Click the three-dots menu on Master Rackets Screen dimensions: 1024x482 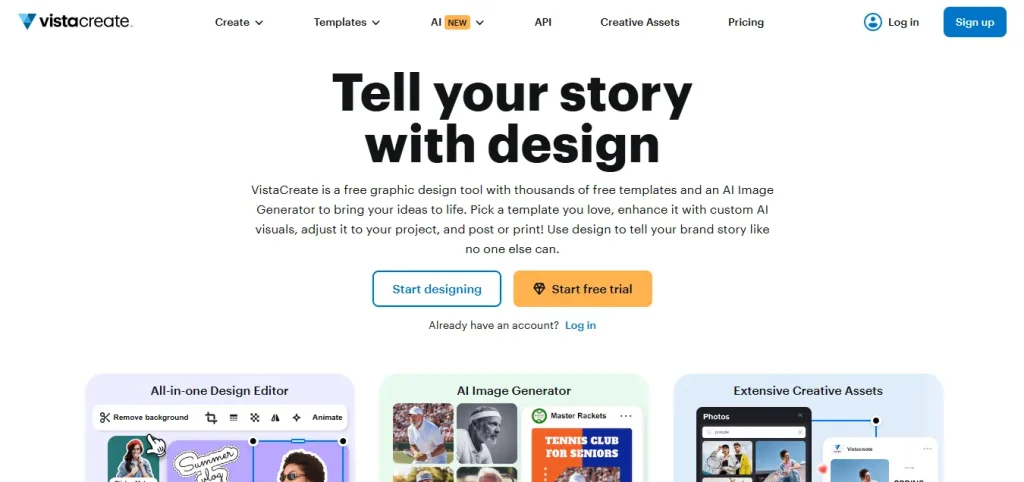pyautogui.click(x=626, y=416)
